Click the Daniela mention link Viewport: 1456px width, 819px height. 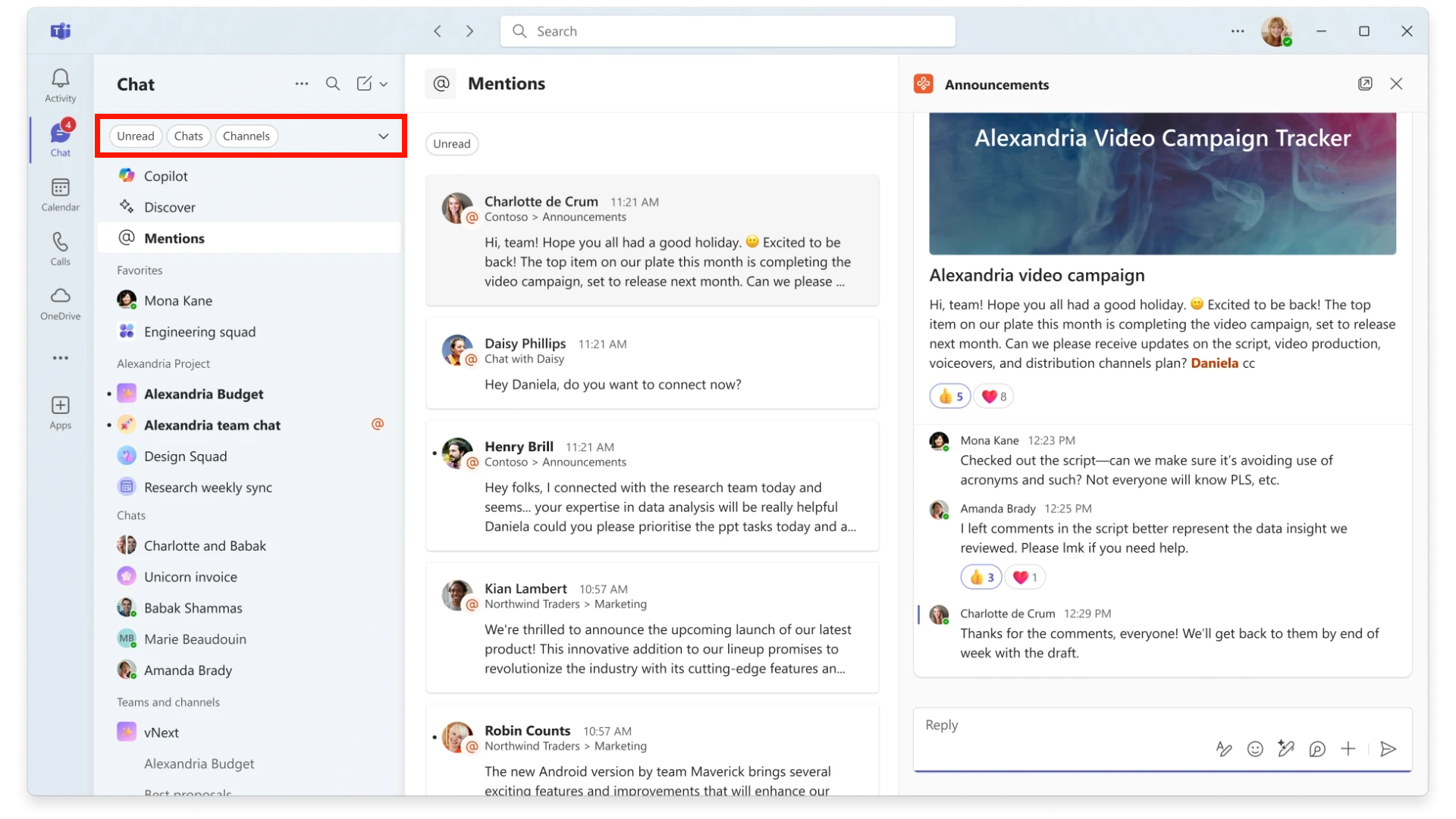tap(1214, 363)
